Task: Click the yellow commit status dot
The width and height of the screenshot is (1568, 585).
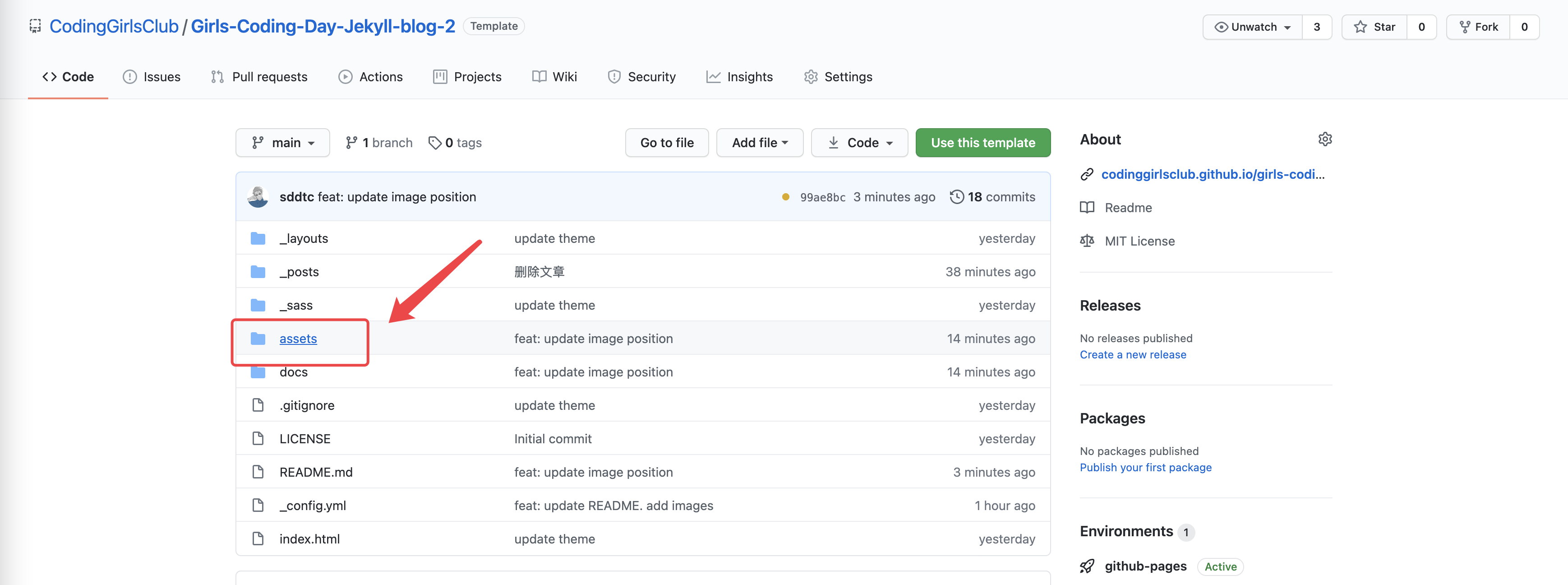Action: [785, 197]
